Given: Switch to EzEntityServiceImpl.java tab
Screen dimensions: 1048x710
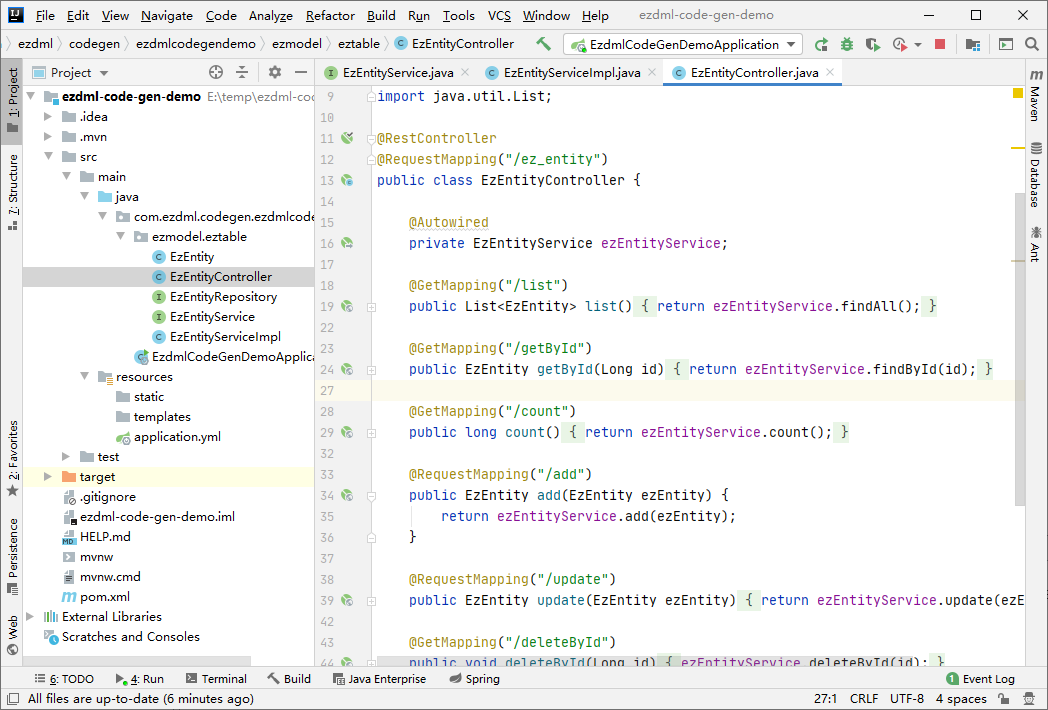Looking at the screenshot, I should (x=571, y=73).
